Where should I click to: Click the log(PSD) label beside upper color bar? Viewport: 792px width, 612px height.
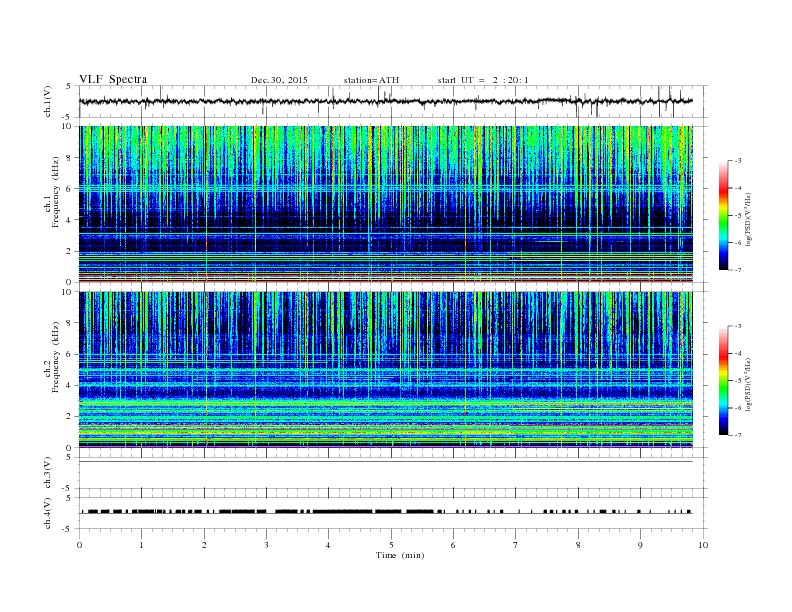point(749,219)
